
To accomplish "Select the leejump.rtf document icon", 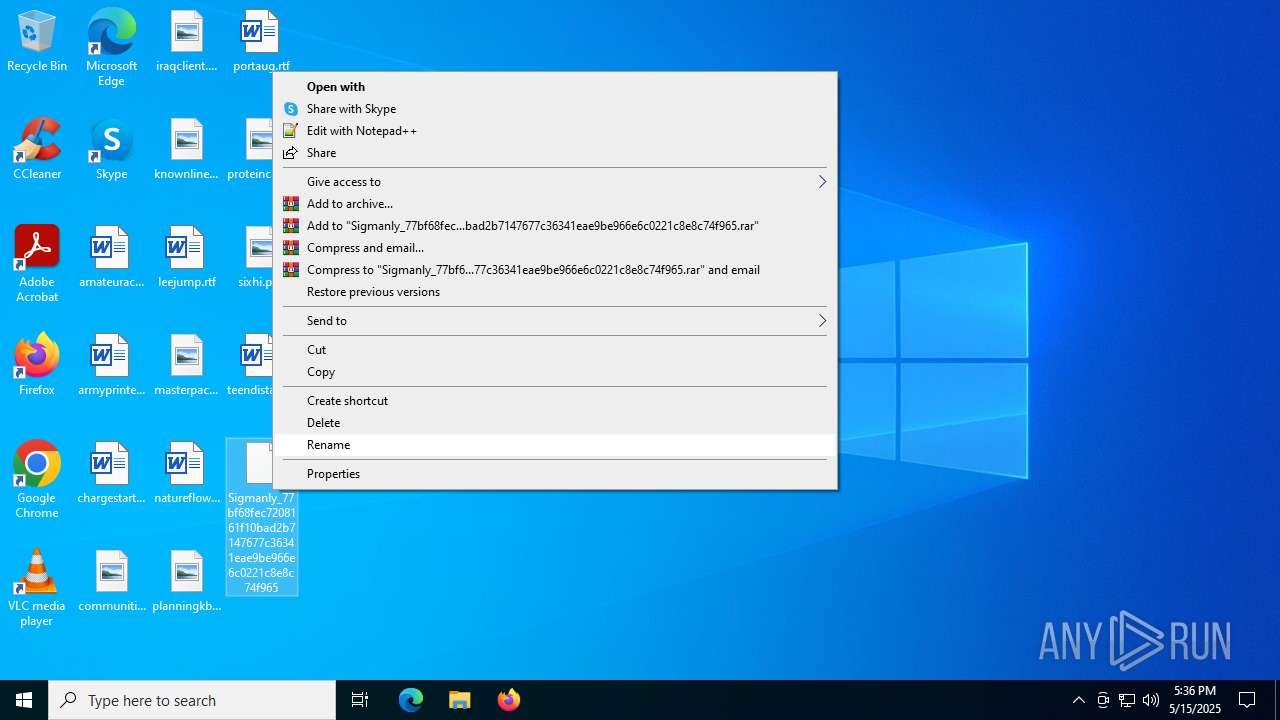I will [x=186, y=258].
